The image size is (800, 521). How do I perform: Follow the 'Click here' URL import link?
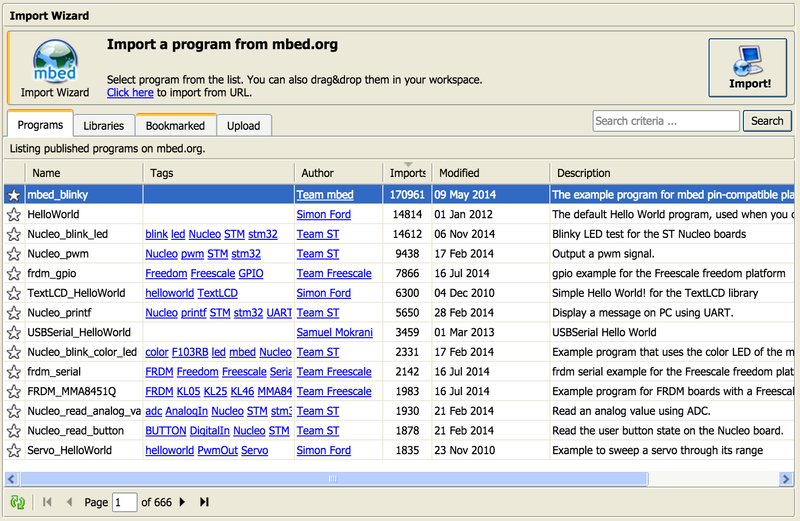tap(130, 92)
